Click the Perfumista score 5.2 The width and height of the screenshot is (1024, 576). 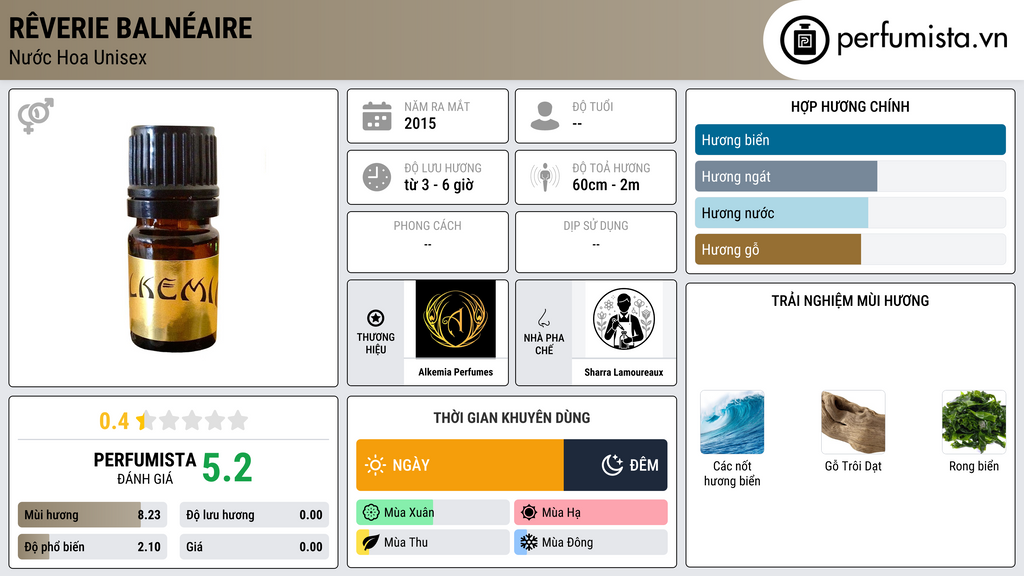click(227, 468)
